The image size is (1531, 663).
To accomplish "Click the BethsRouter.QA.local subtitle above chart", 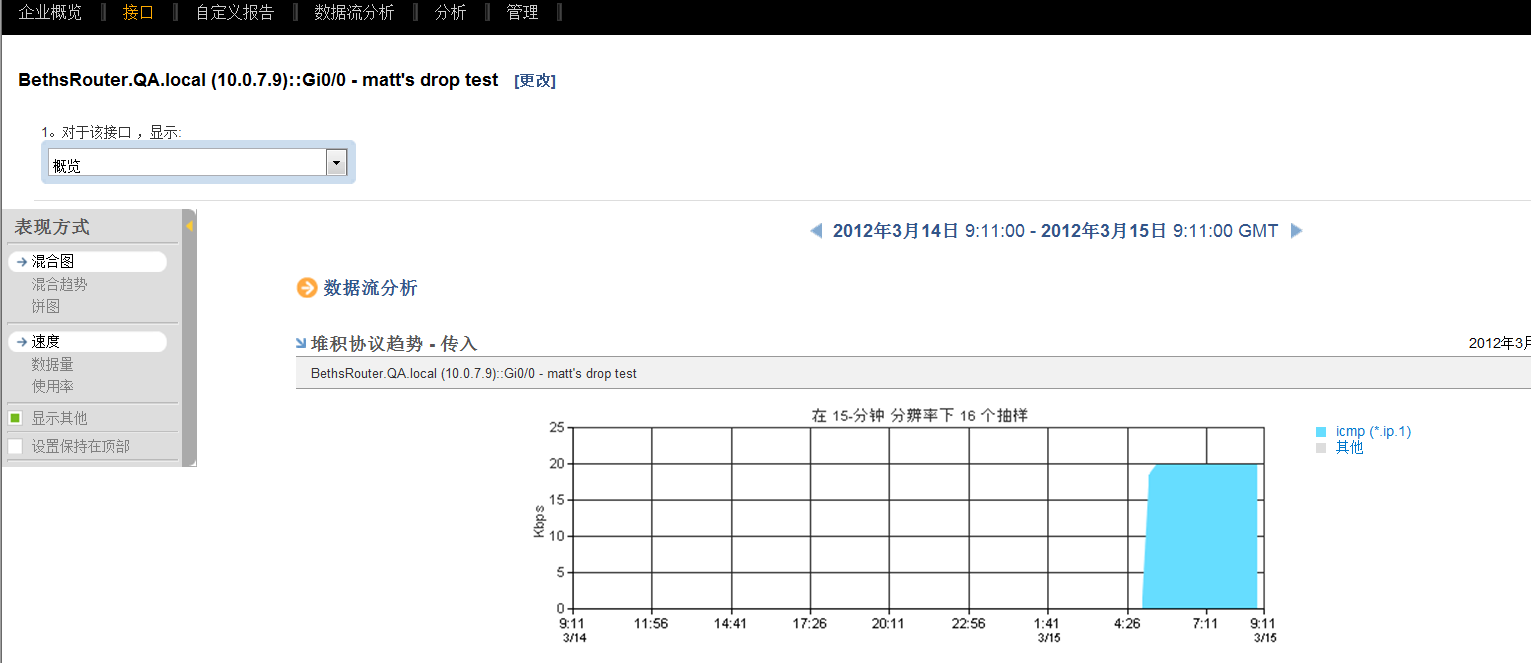I will pos(474,374).
